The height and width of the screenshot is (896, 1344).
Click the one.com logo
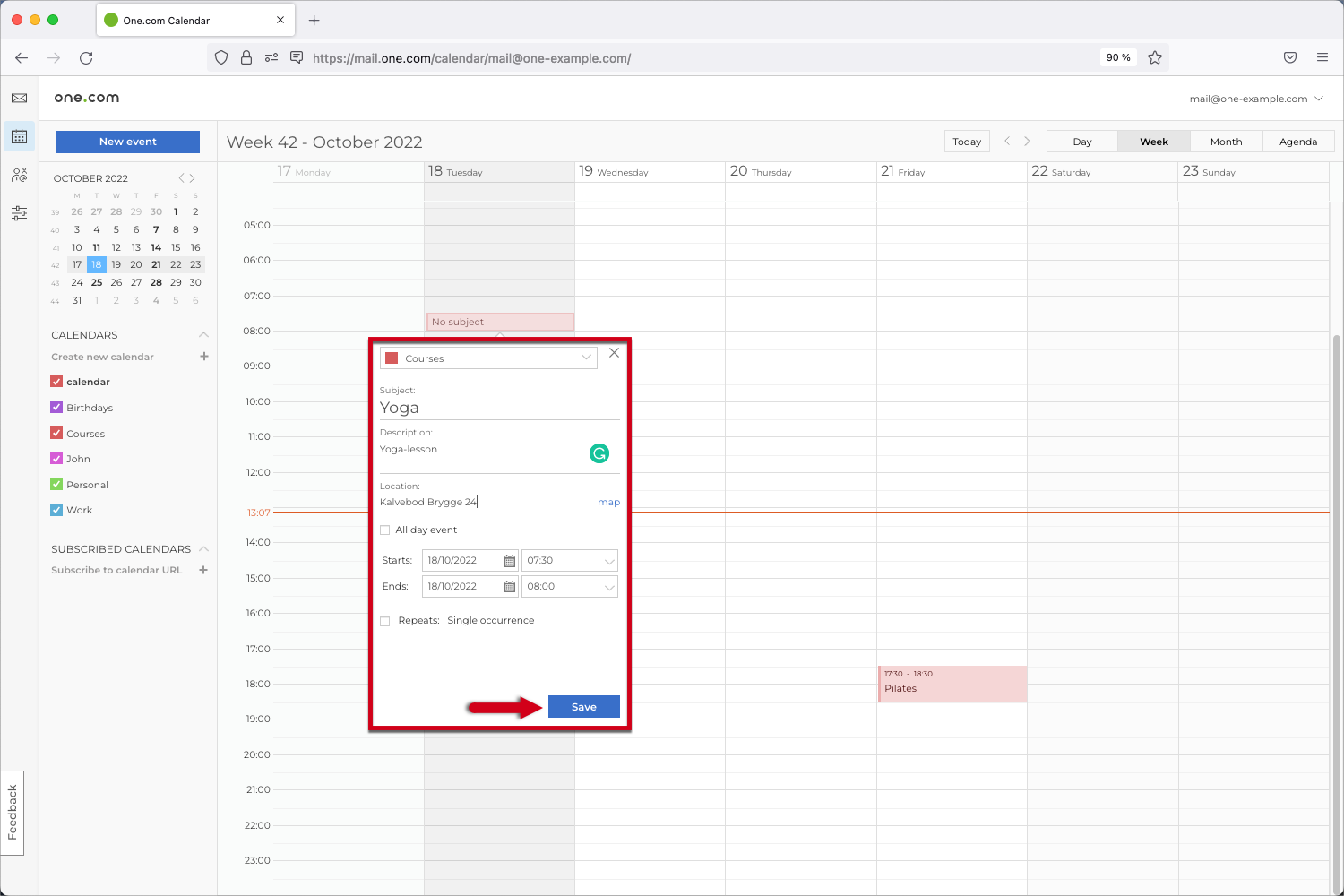pos(87,98)
